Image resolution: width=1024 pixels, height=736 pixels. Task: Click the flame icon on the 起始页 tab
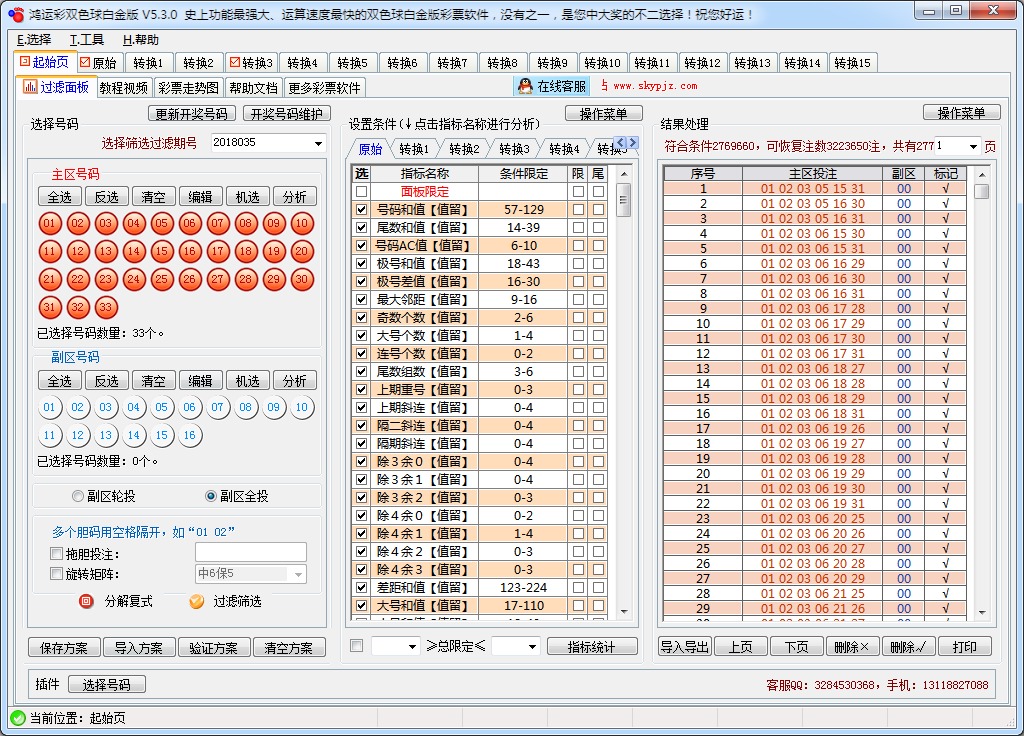(27, 62)
